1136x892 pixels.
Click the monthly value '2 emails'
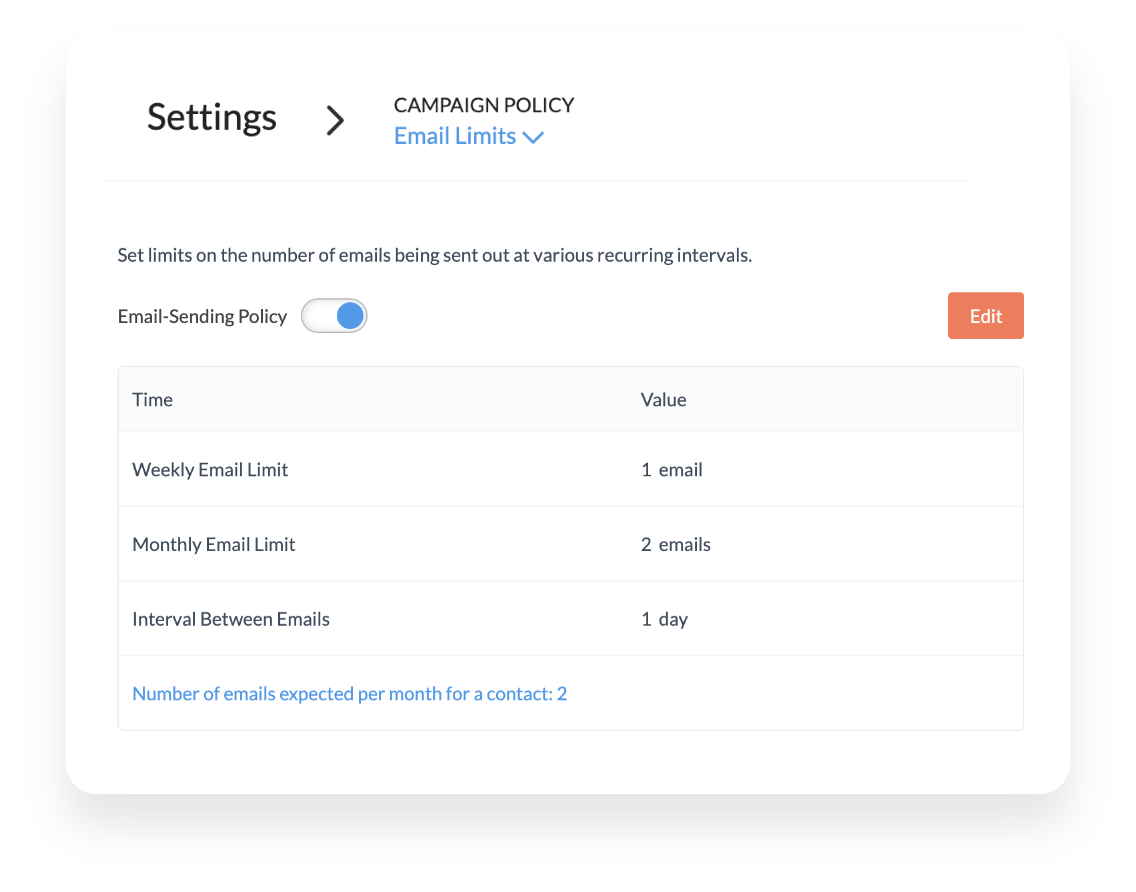coord(676,545)
